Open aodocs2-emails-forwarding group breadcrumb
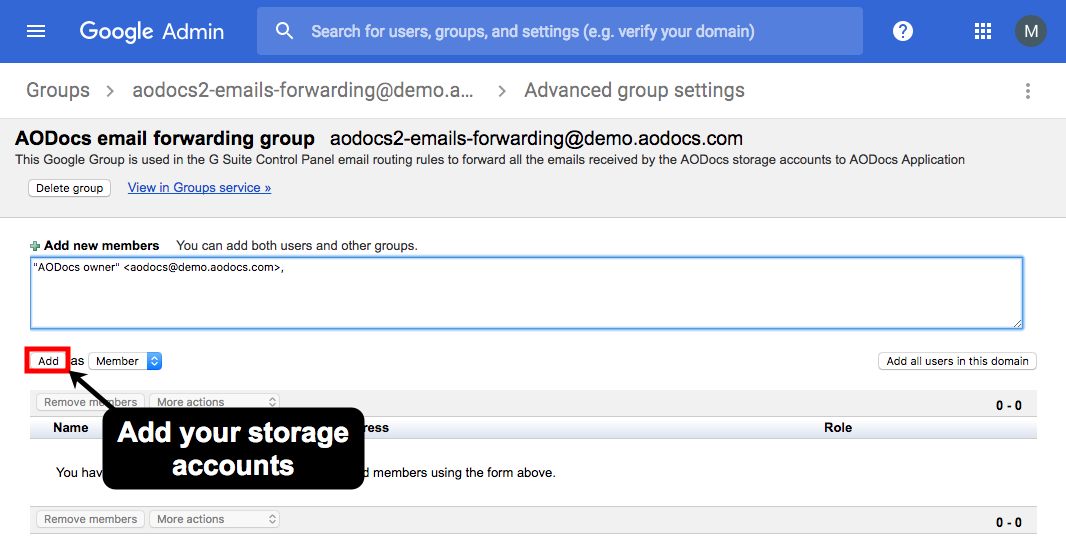 (x=303, y=90)
